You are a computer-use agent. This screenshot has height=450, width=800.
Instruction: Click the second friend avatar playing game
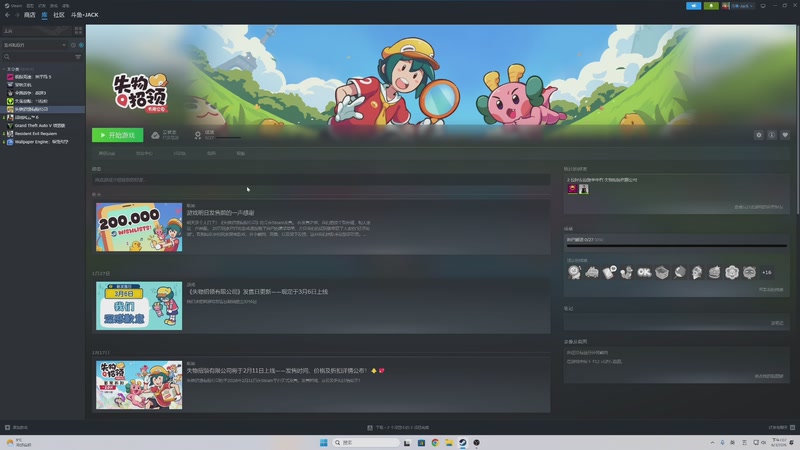pos(584,189)
